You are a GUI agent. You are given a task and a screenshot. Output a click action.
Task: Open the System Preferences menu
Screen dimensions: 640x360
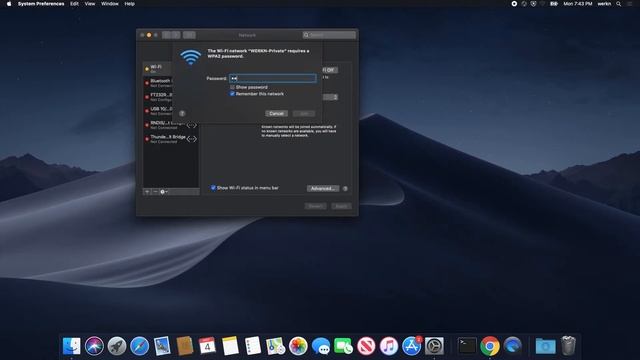41,4
